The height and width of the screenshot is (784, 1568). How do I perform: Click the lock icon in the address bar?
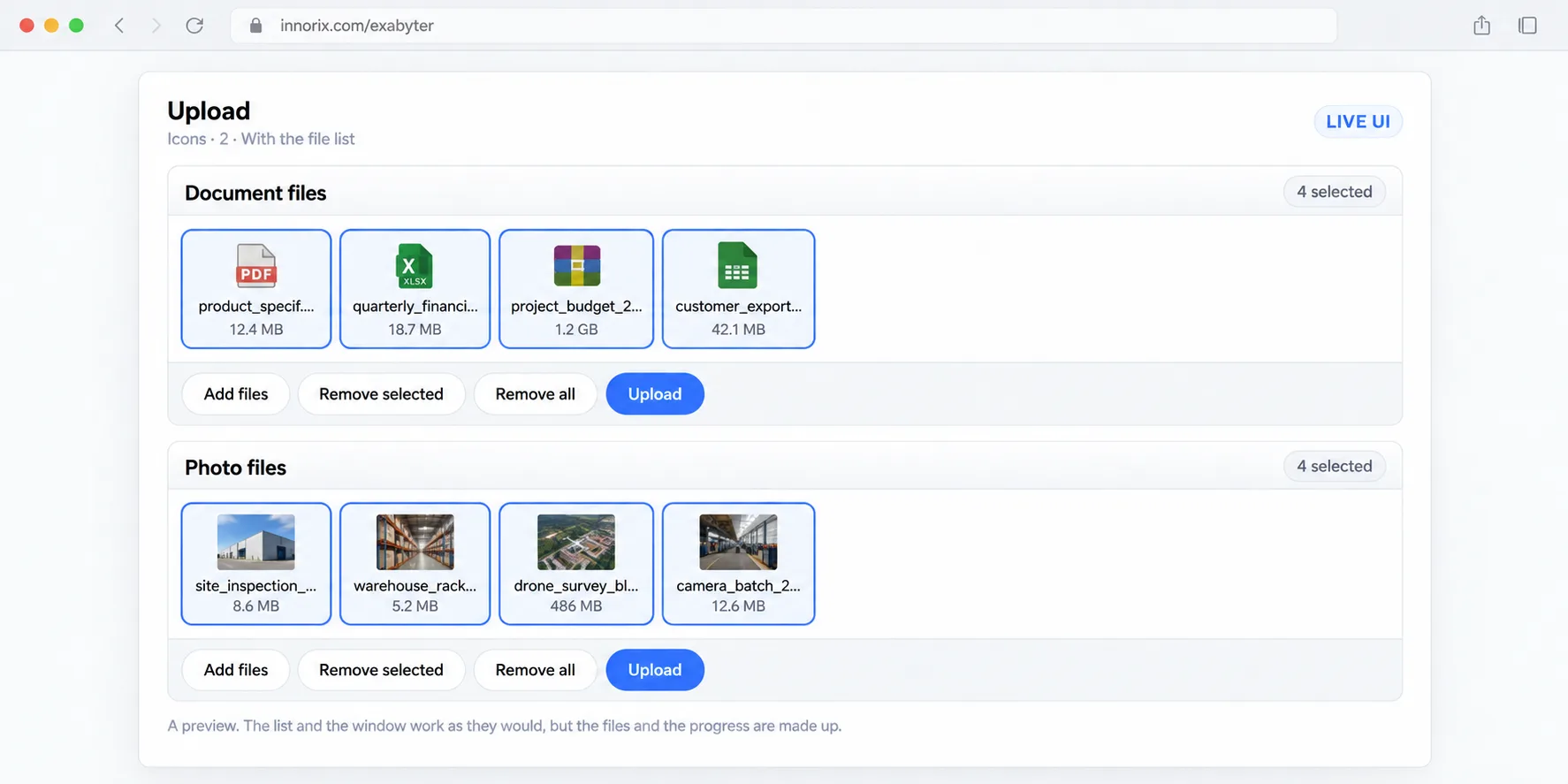click(256, 26)
